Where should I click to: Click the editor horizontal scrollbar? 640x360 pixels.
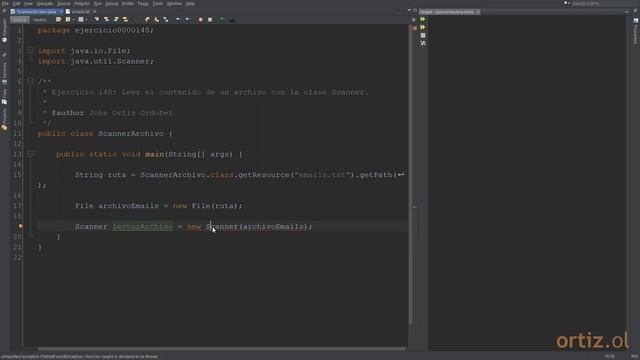point(222,349)
